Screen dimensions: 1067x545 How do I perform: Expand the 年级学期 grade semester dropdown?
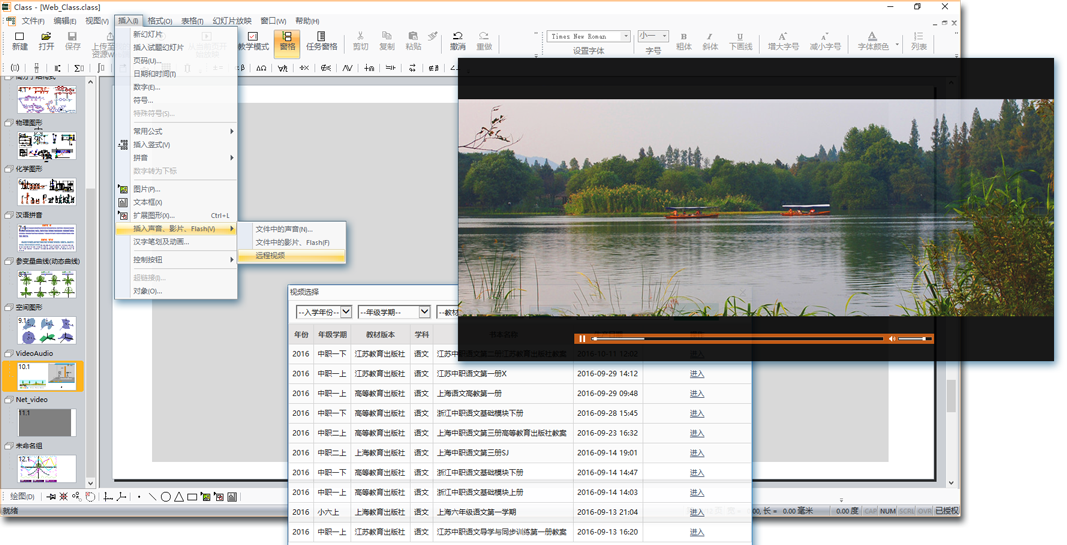point(424,312)
